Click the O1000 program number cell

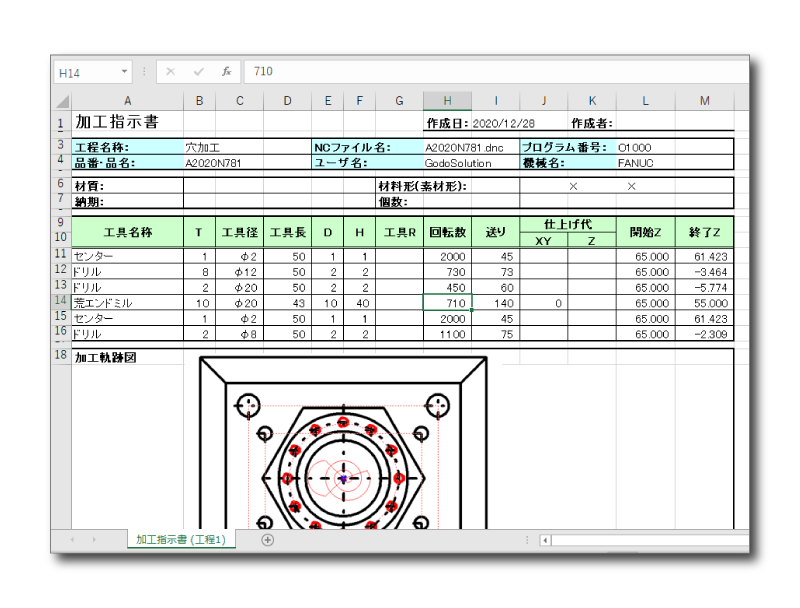click(x=674, y=147)
